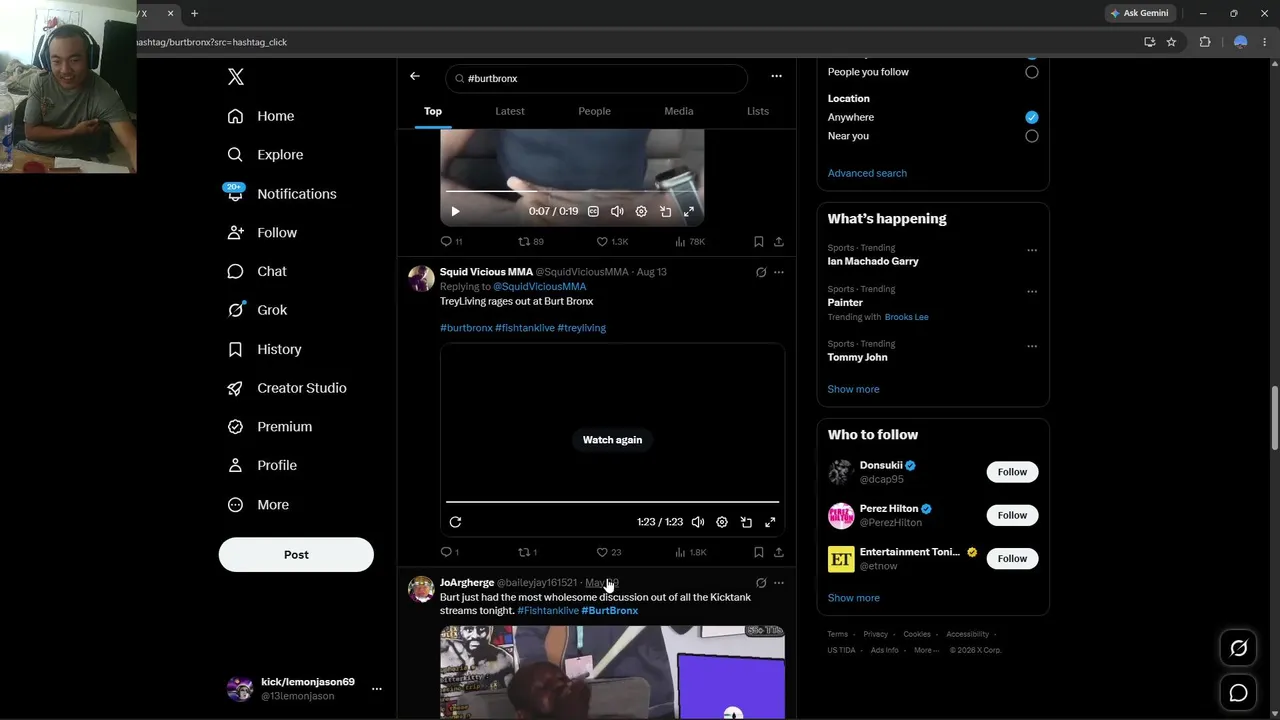Reply to the post with 11 replies
This screenshot has width=1280, height=720.
point(451,242)
